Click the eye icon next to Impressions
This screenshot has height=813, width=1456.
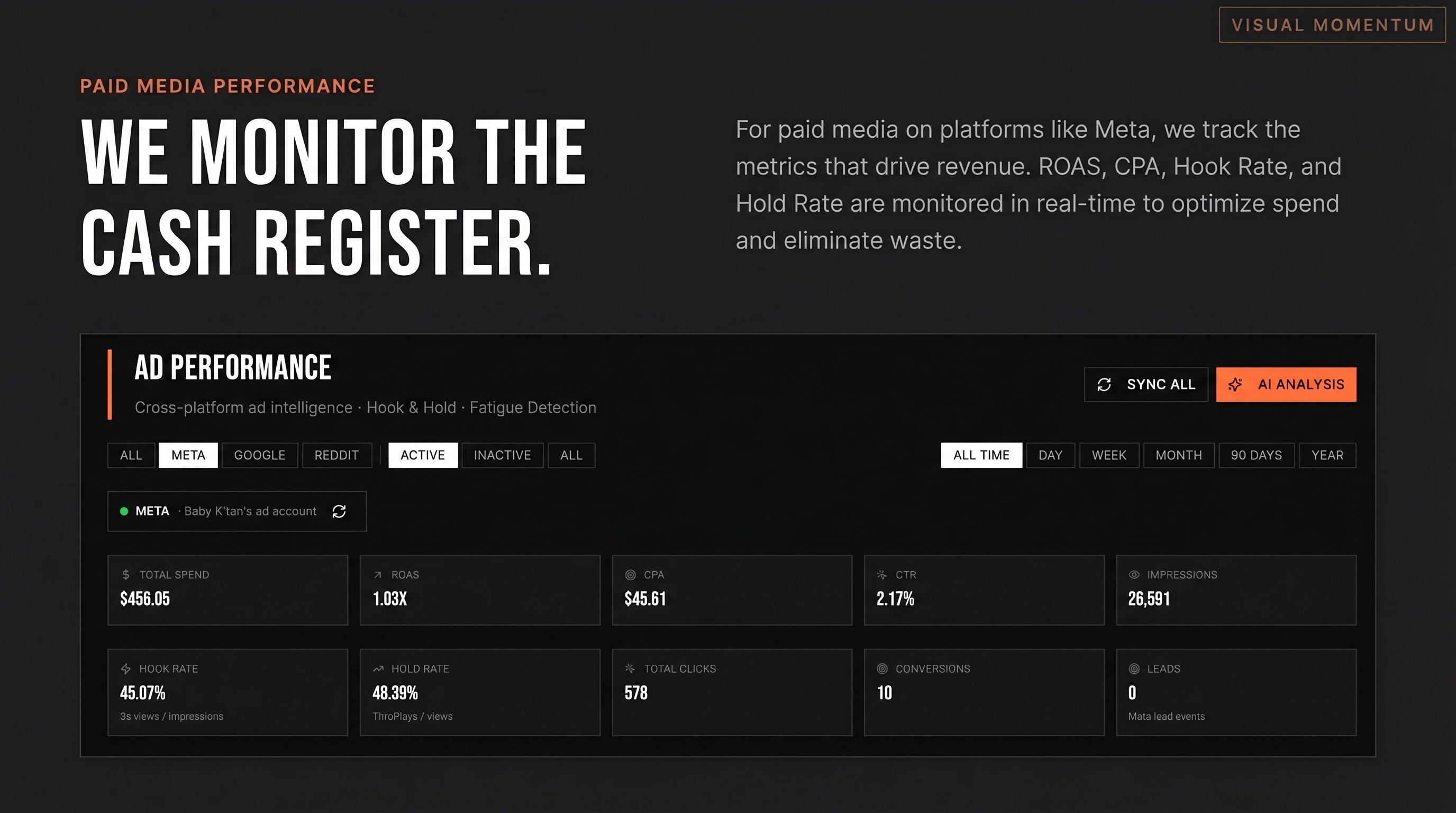pos(1133,574)
